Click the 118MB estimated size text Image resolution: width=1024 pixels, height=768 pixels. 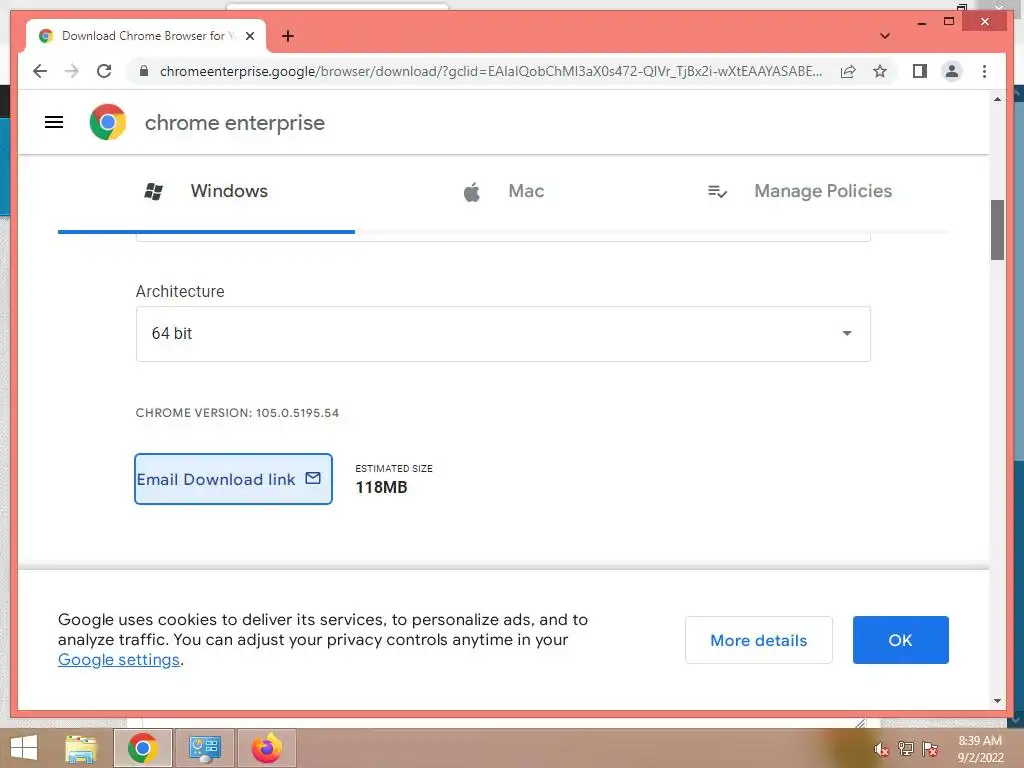pos(381,487)
